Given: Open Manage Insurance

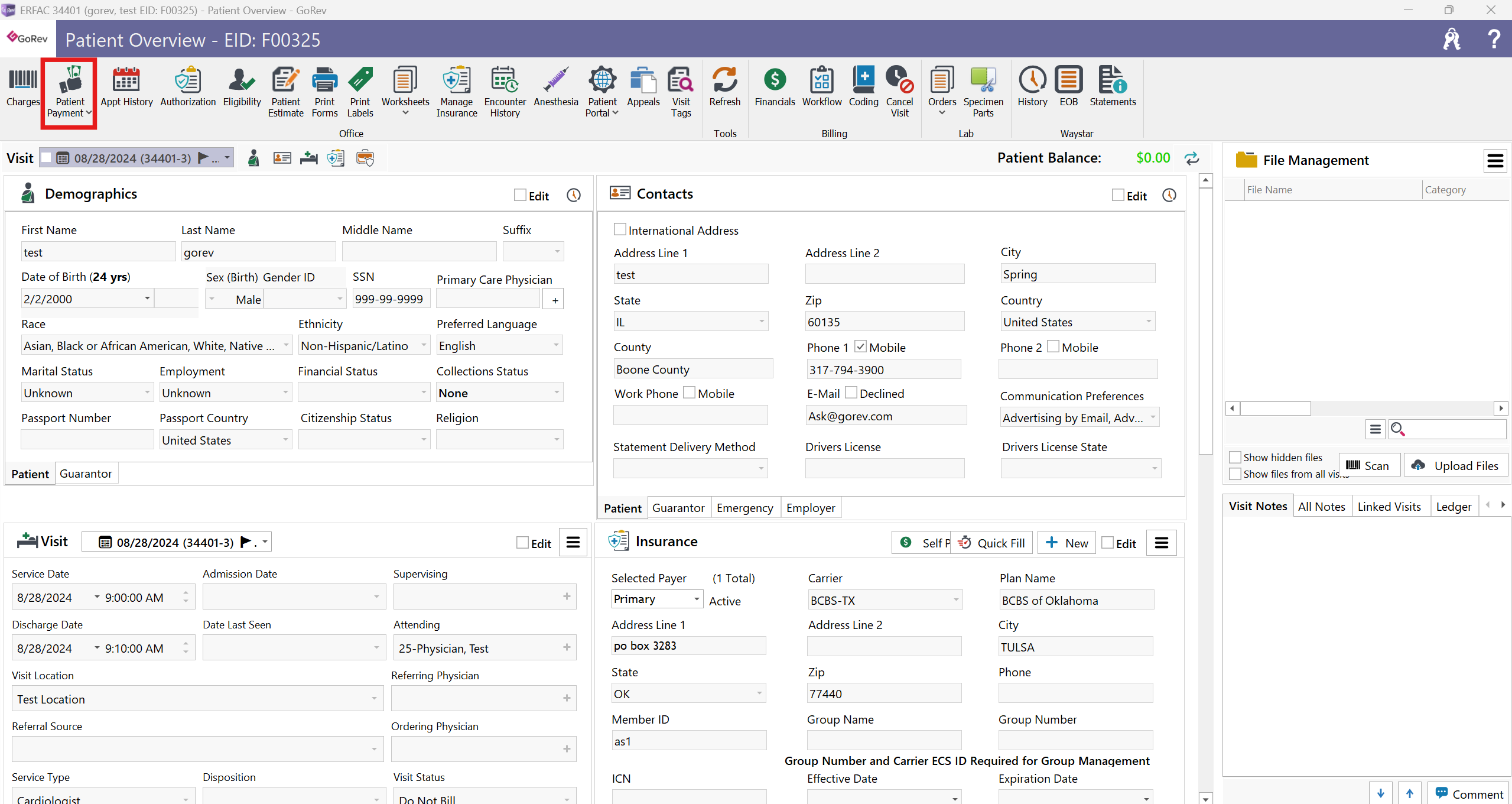Looking at the screenshot, I should [457, 92].
